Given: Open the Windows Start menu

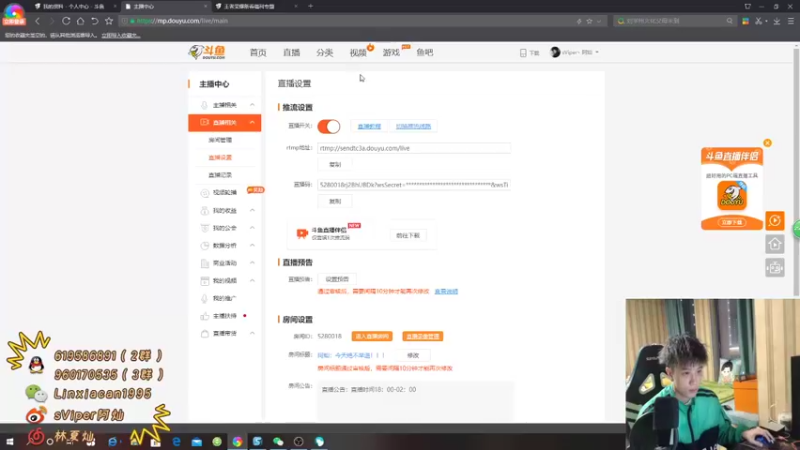Looking at the screenshot, I should tap(10, 441).
